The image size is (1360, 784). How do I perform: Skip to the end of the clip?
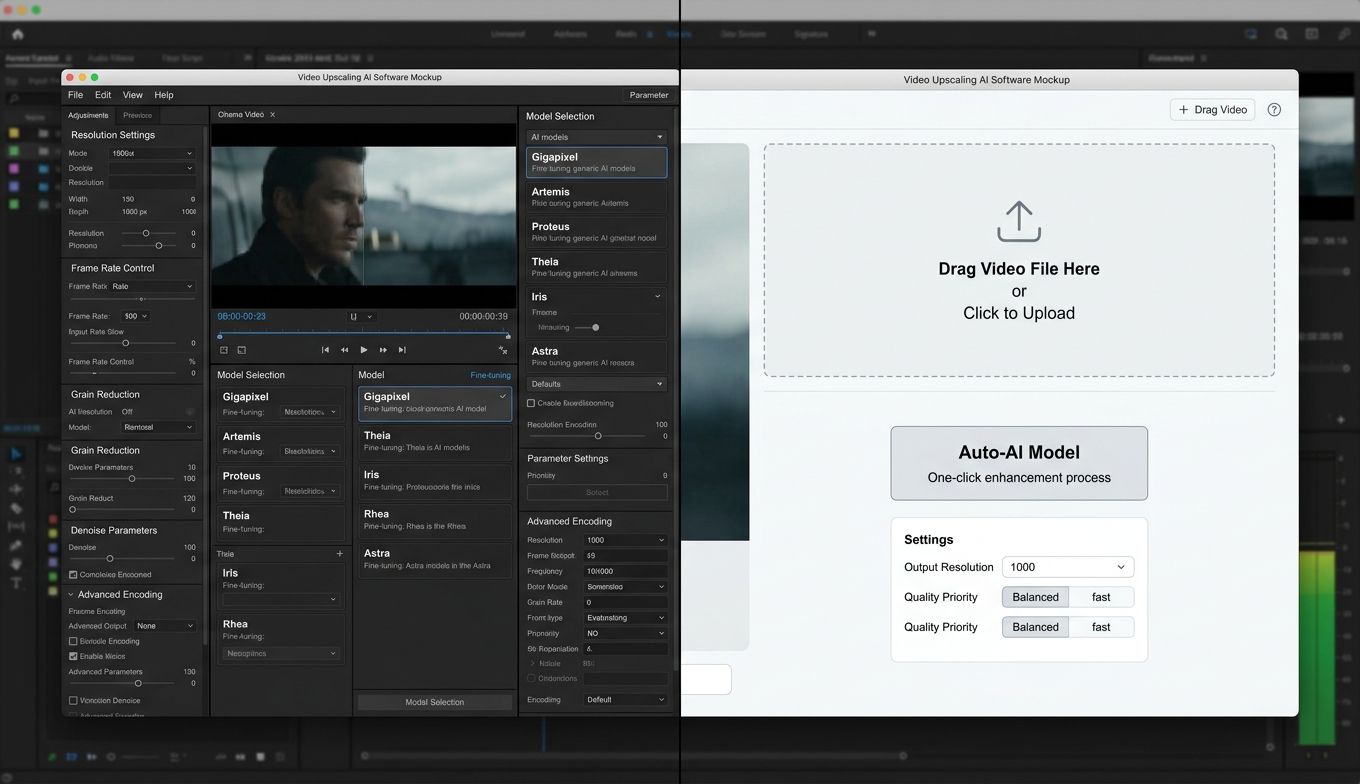pyautogui.click(x=402, y=350)
